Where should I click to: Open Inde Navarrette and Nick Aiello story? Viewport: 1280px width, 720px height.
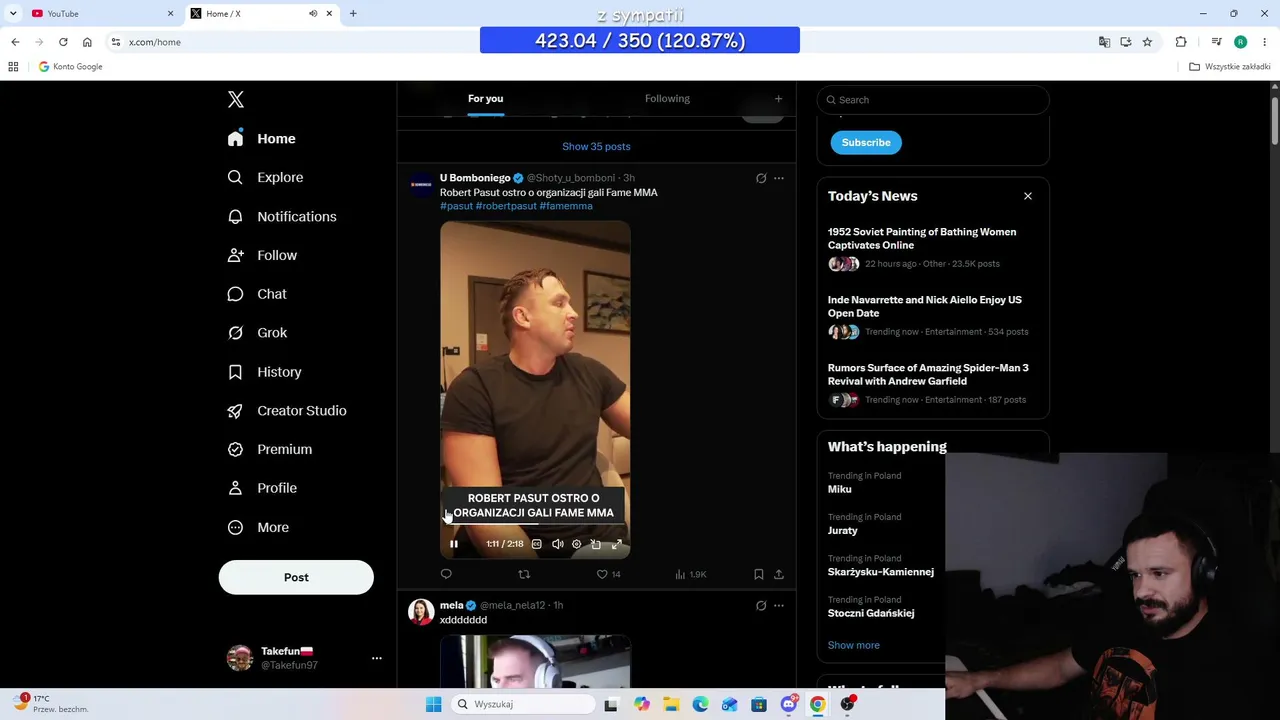[x=925, y=306]
